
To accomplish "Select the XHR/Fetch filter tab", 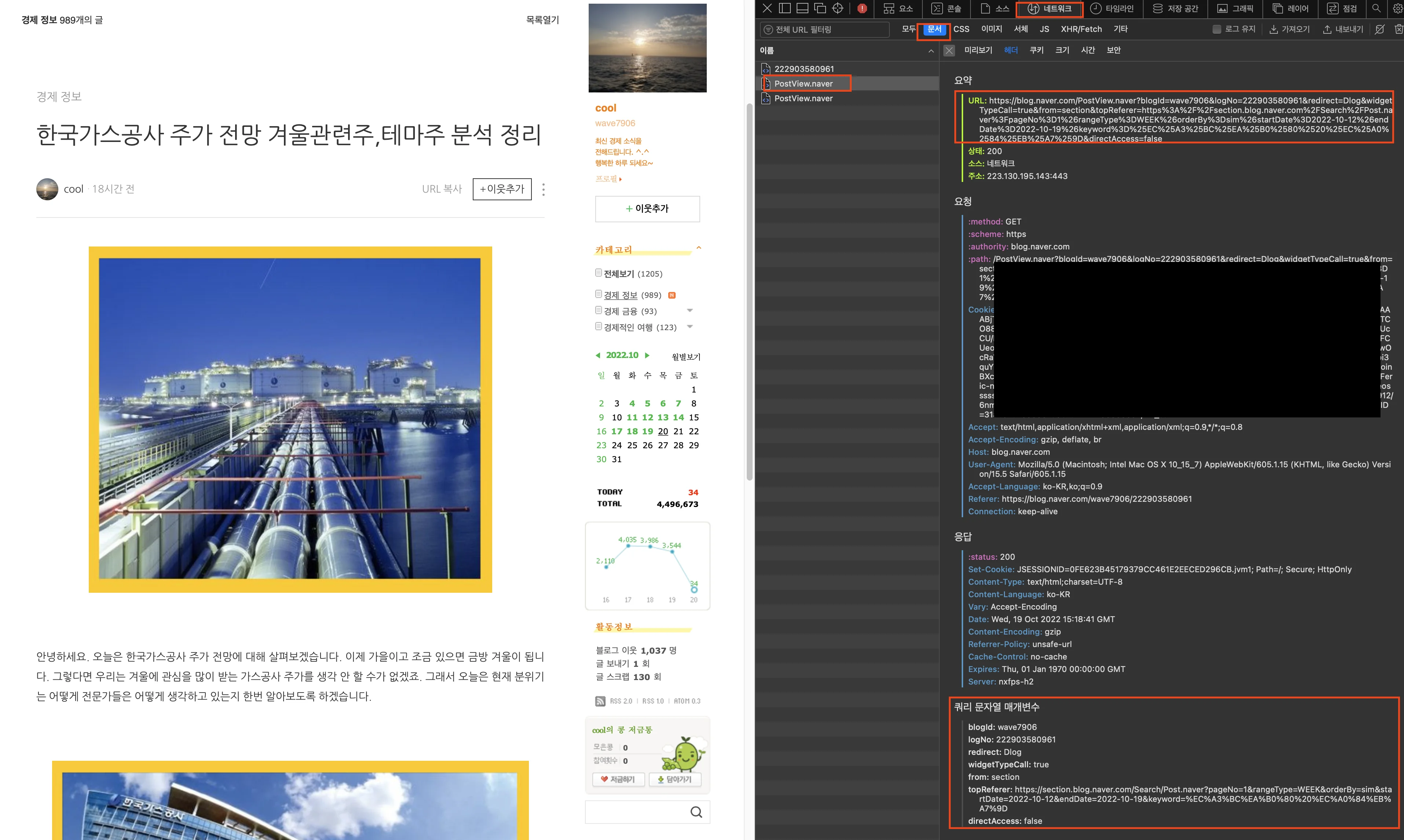I will tap(1081, 29).
